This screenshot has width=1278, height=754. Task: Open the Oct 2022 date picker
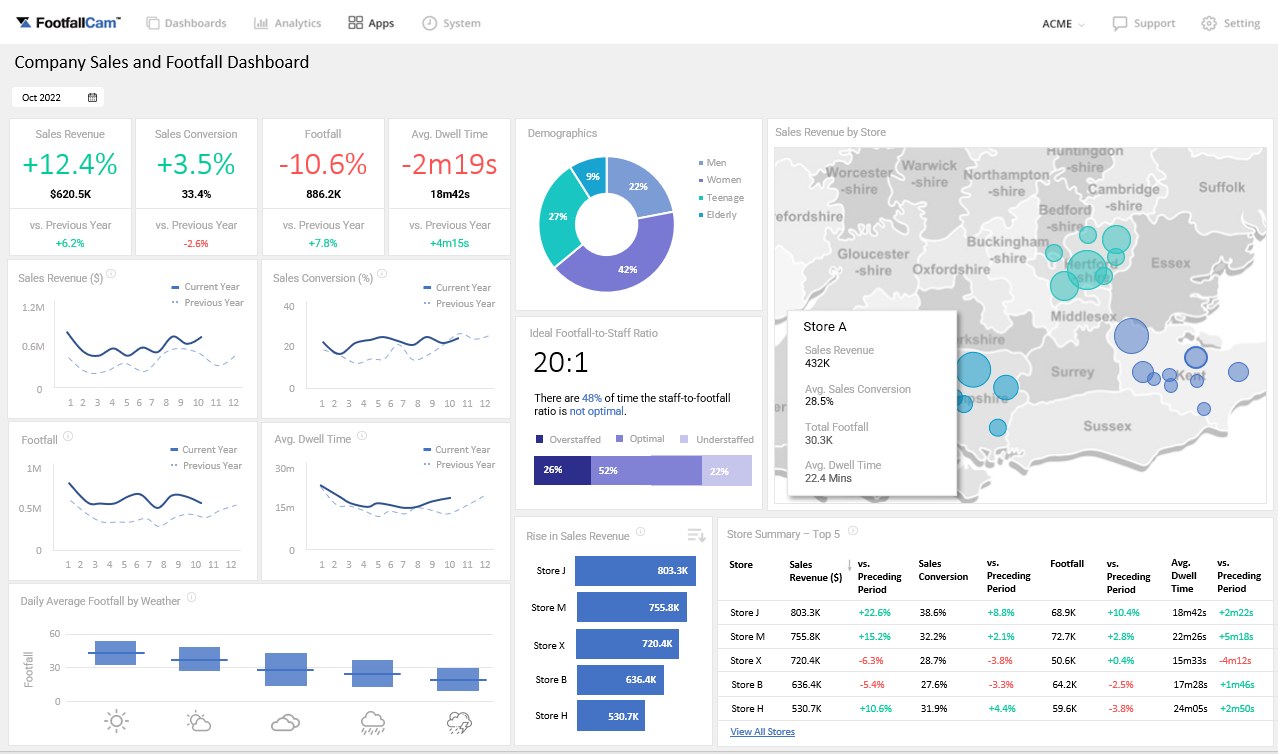click(x=58, y=97)
